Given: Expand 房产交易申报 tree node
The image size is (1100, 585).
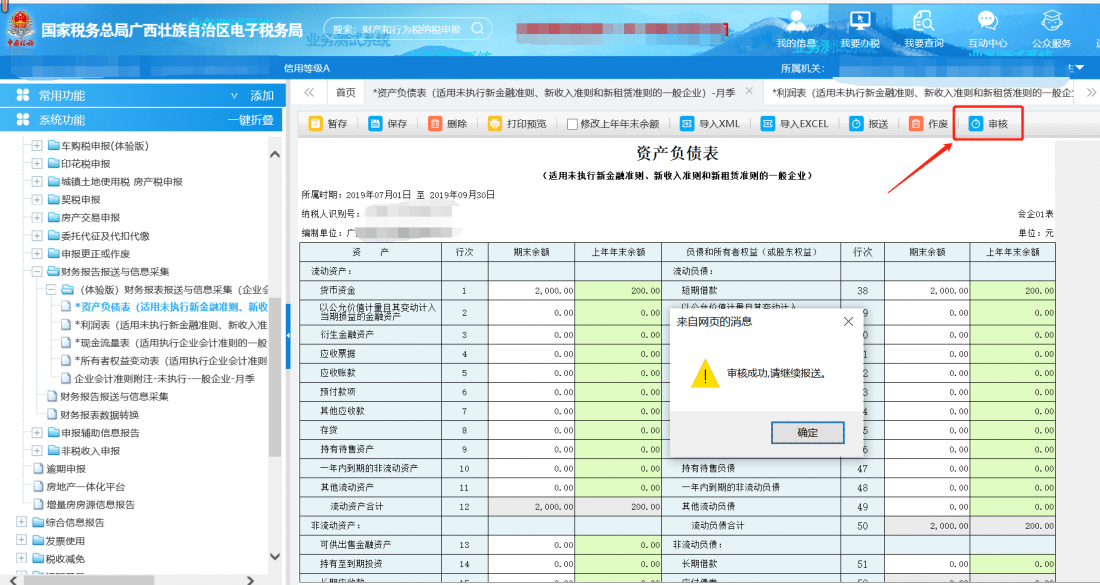Looking at the screenshot, I should tap(36, 217).
